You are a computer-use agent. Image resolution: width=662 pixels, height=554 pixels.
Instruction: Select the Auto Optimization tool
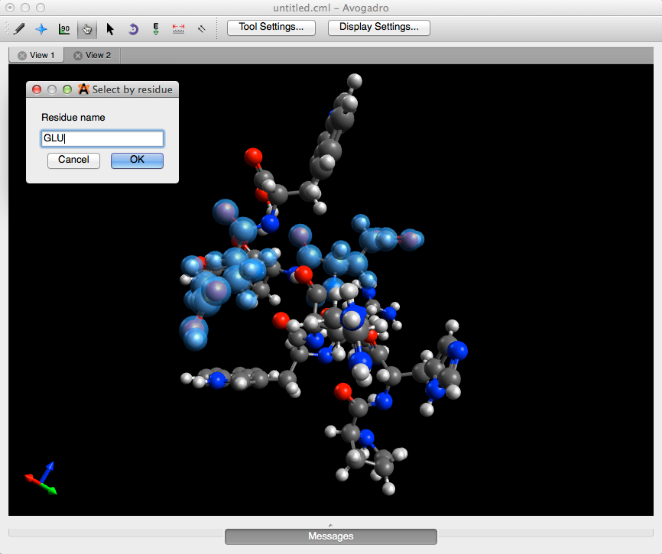click(156, 29)
